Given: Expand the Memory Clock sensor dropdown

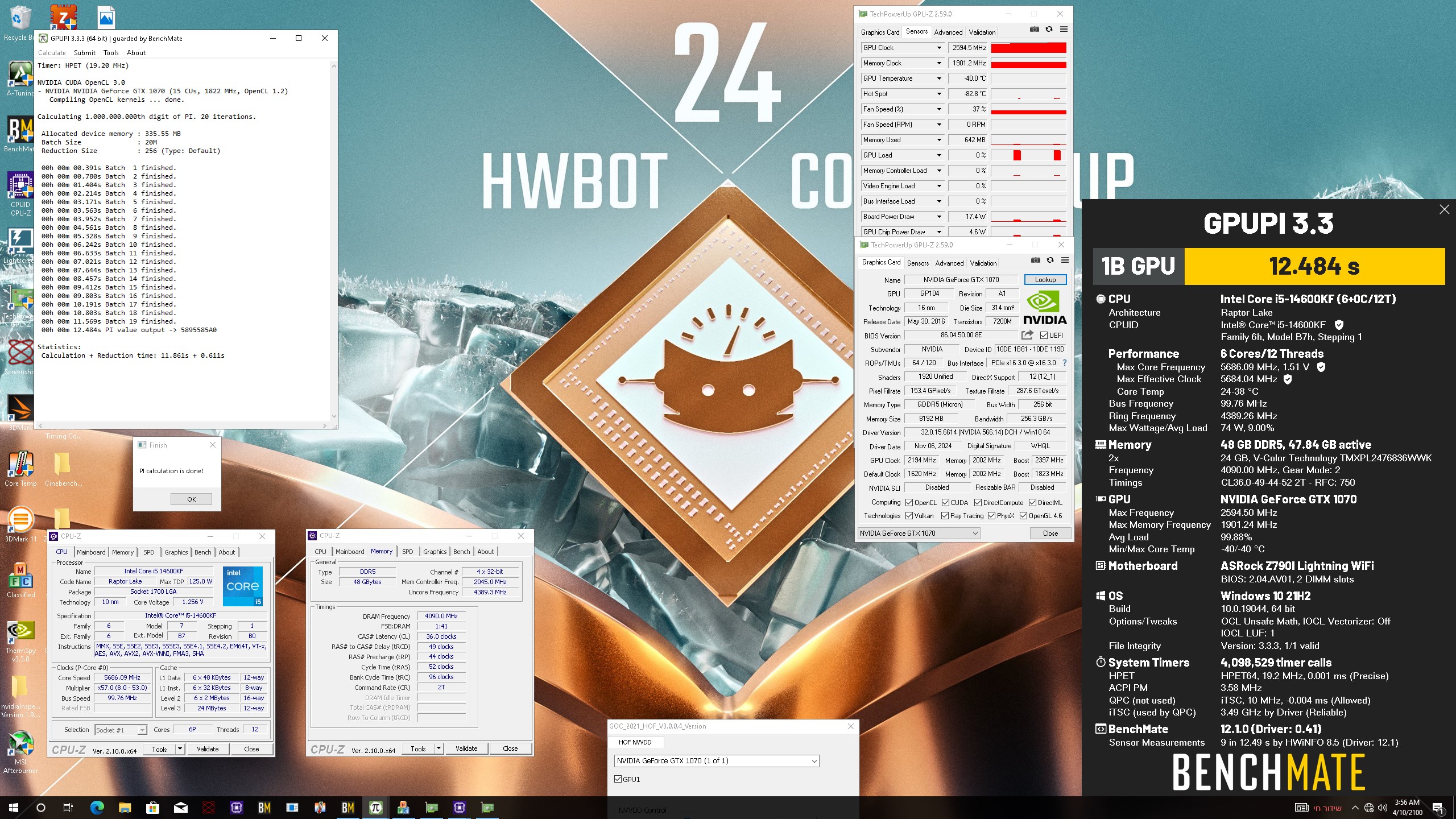Looking at the screenshot, I should [939, 63].
